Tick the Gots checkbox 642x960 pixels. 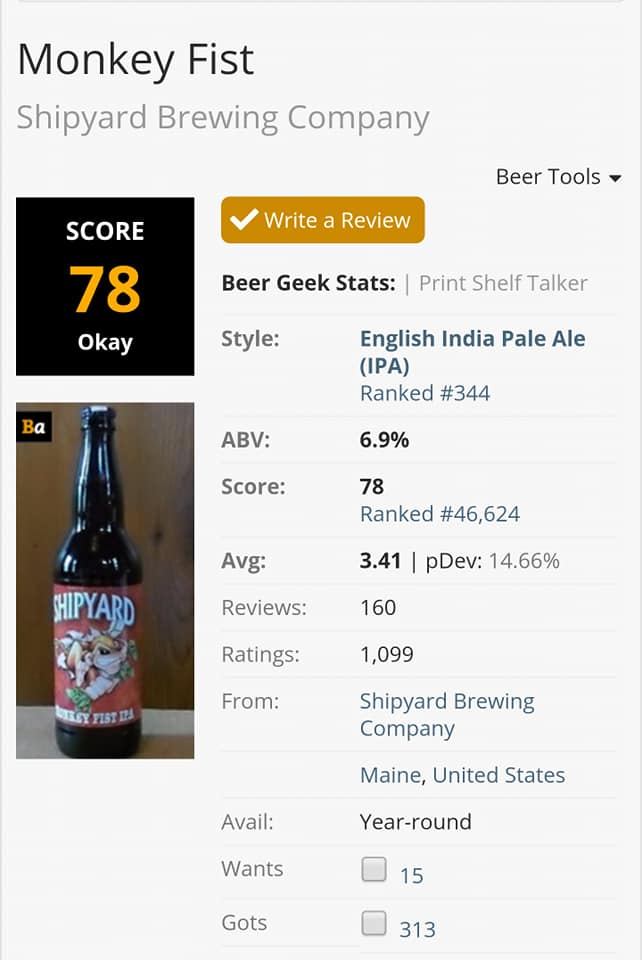click(x=374, y=924)
